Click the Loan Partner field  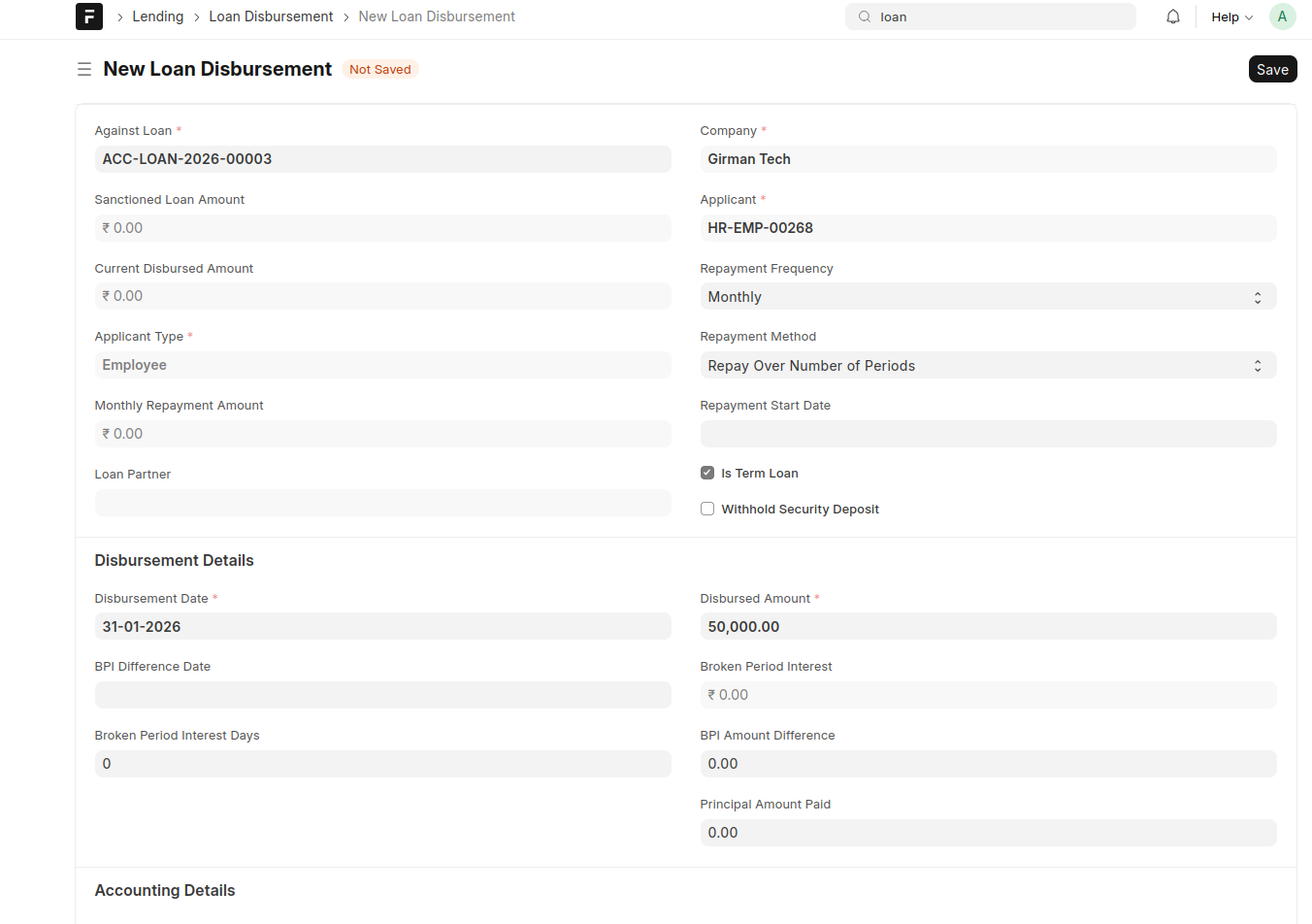tap(382, 503)
